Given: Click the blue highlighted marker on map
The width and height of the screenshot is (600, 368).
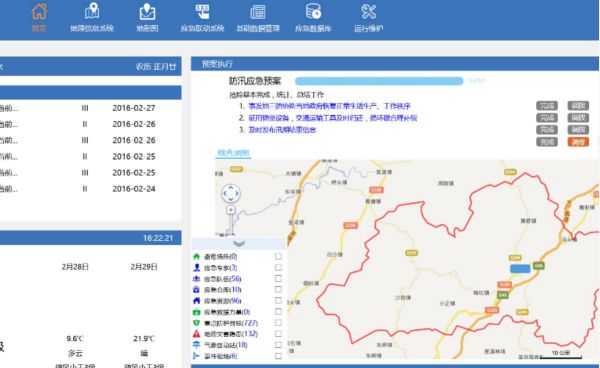Looking at the screenshot, I should click(x=520, y=269).
